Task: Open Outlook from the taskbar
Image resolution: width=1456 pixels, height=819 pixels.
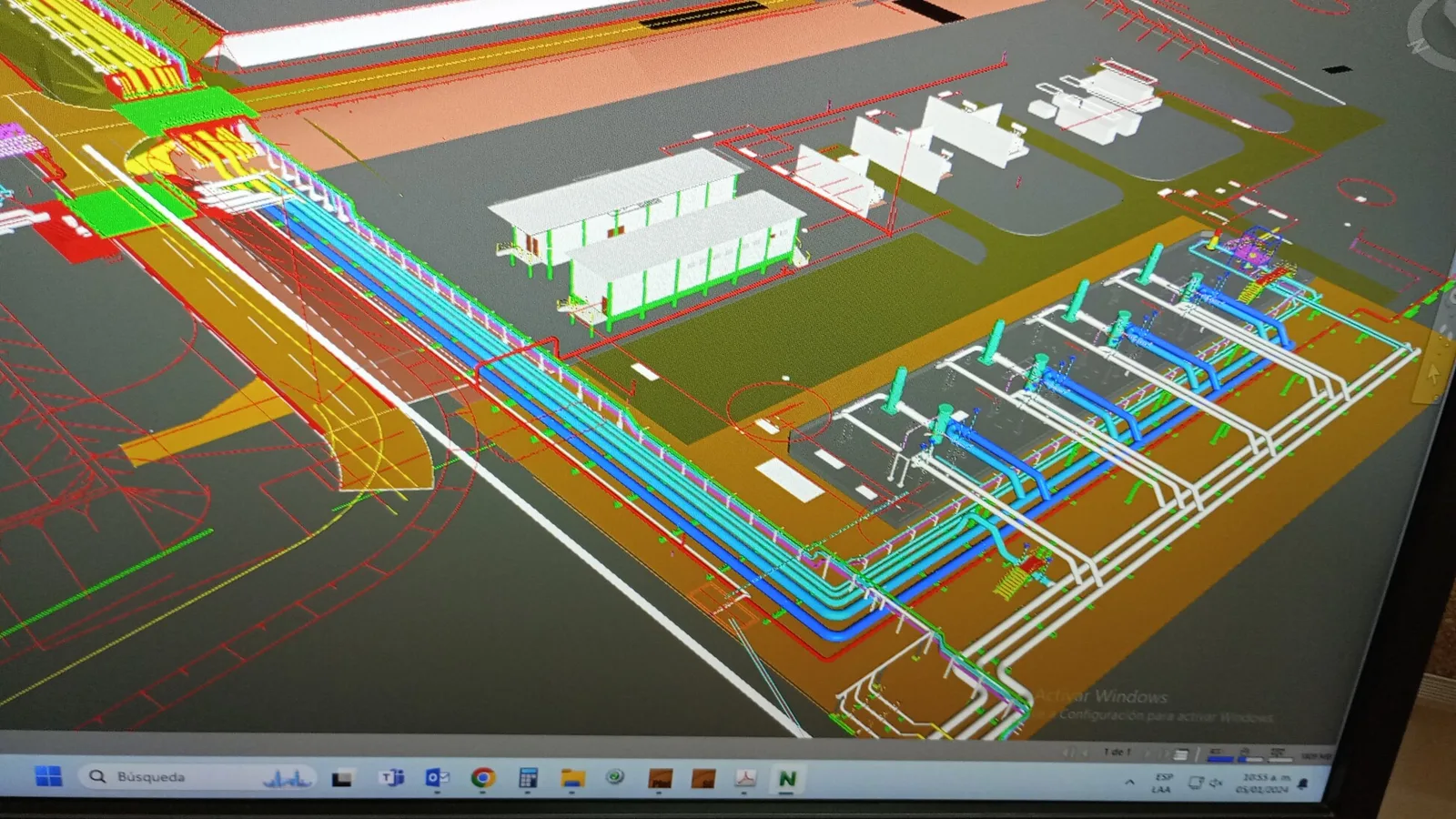Action: click(x=437, y=777)
